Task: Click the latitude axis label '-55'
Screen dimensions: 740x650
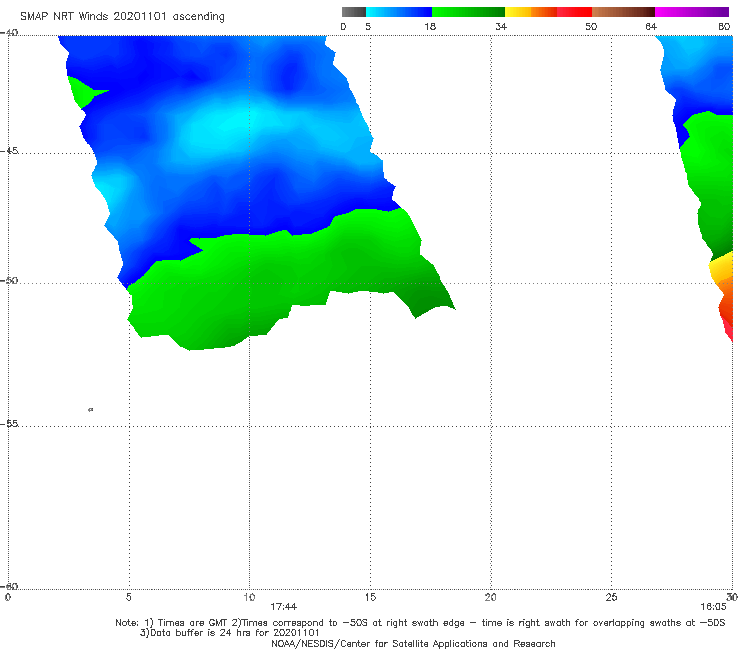Action: (x=9, y=423)
